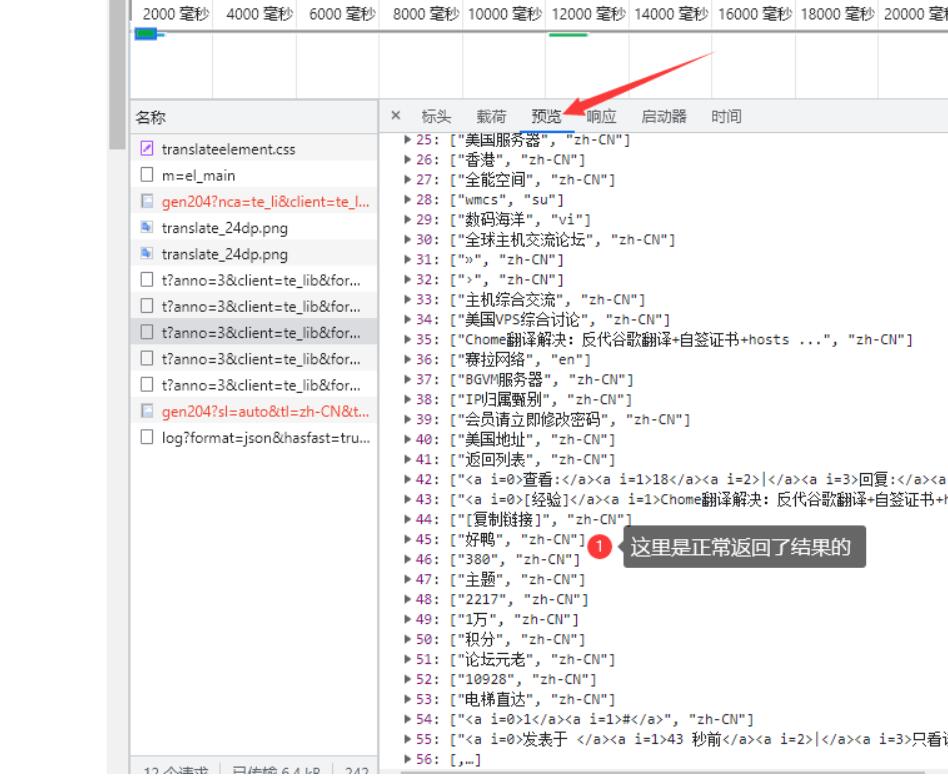
Task: Expand array entry 30 全球主机交流论坛
Action: click(x=407, y=240)
